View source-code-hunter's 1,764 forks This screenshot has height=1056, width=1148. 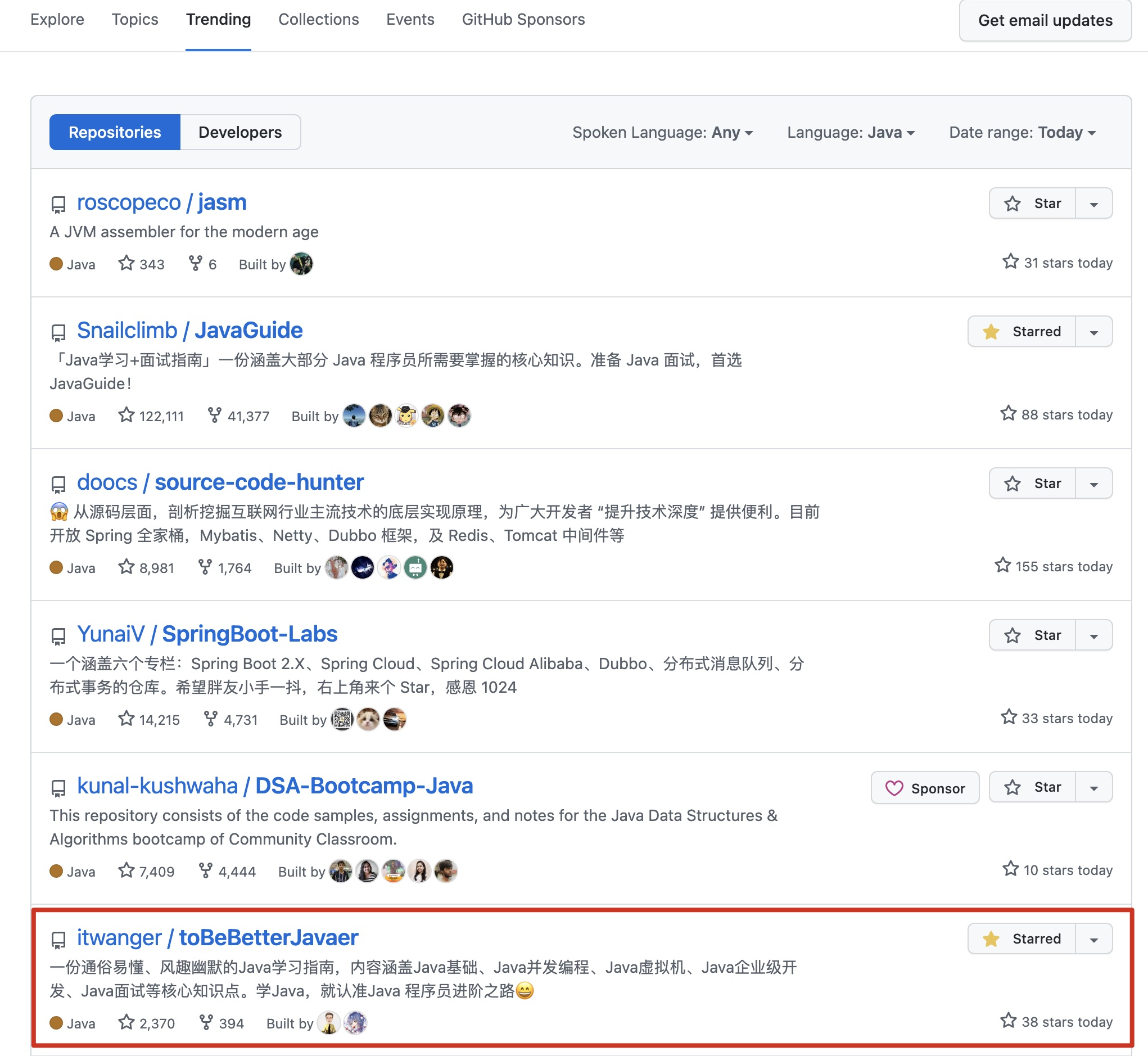coord(224,567)
